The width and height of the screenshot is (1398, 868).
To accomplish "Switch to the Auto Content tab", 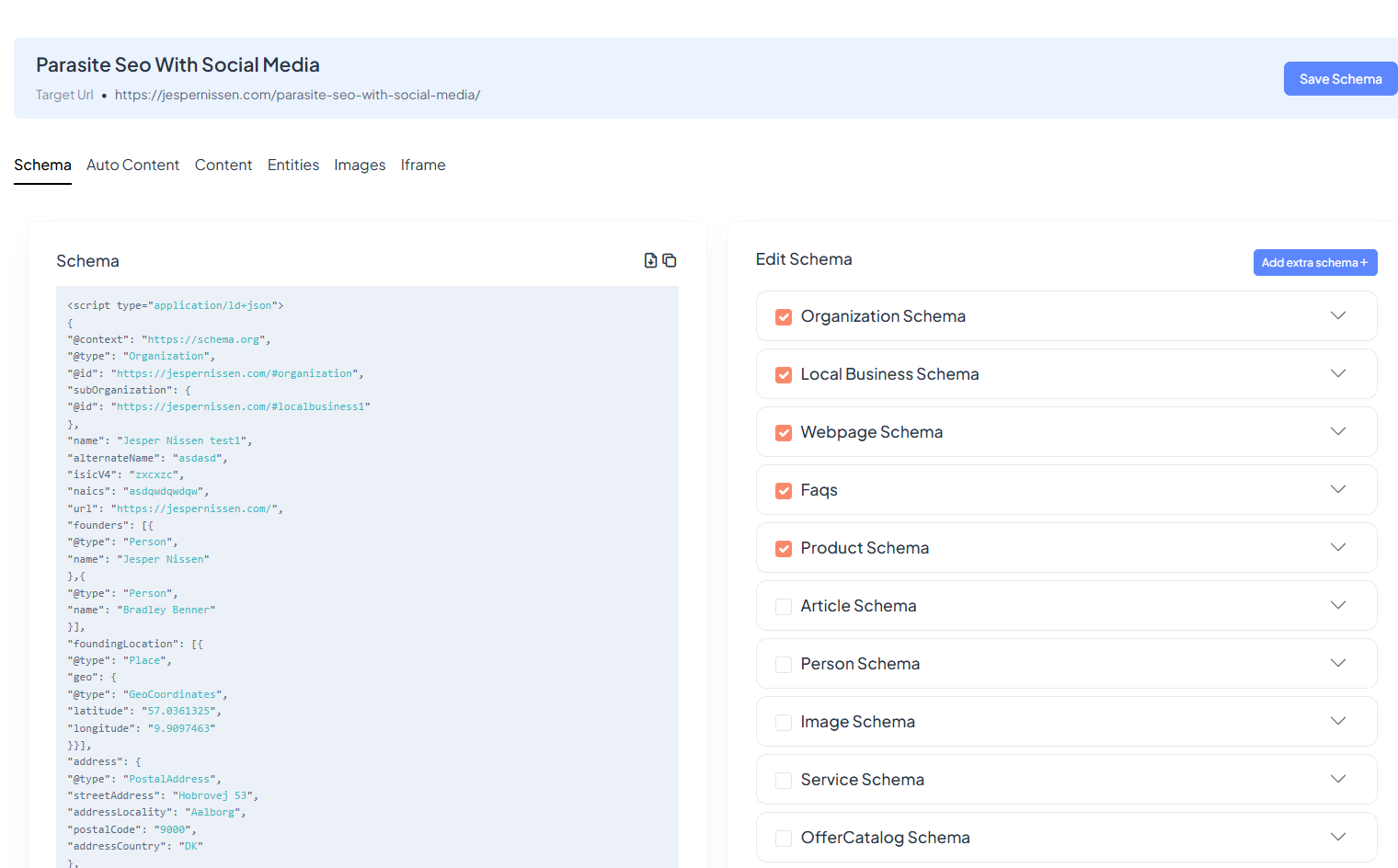I will click(x=132, y=166).
